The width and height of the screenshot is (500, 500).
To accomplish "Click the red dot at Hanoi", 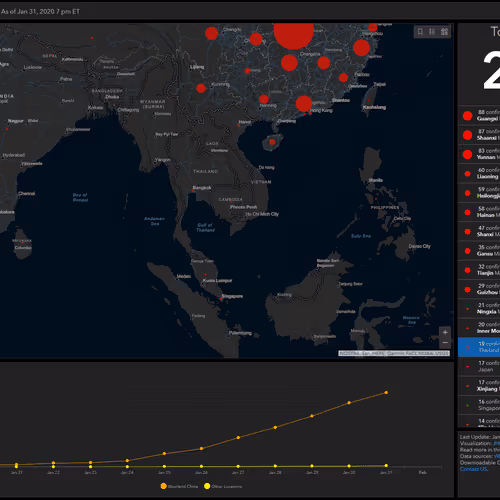I will pyautogui.click(x=238, y=125).
